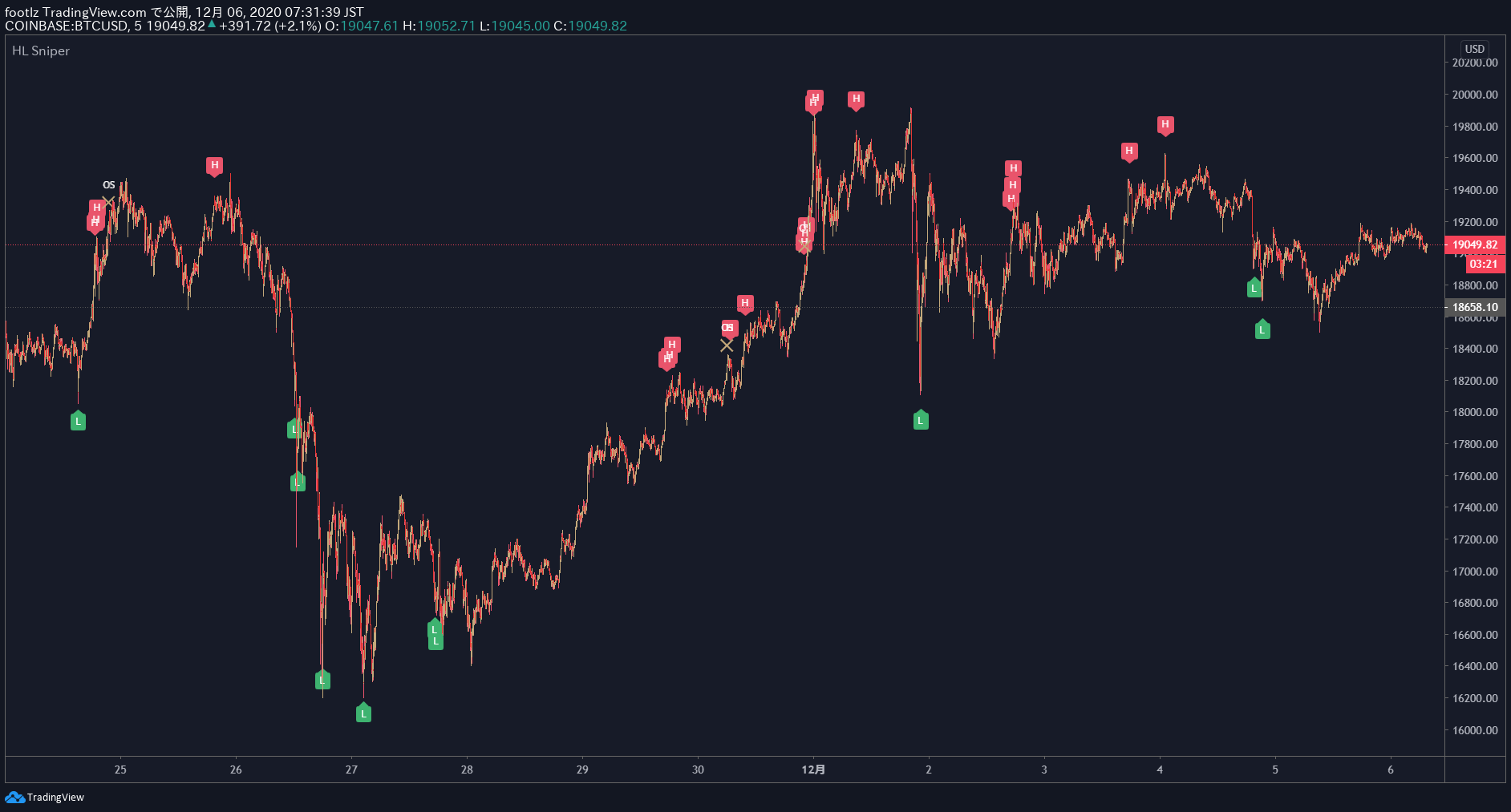The height and width of the screenshot is (812, 1511).
Task: Click the H marker near 18700 after date 30
Action: [x=745, y=304]
